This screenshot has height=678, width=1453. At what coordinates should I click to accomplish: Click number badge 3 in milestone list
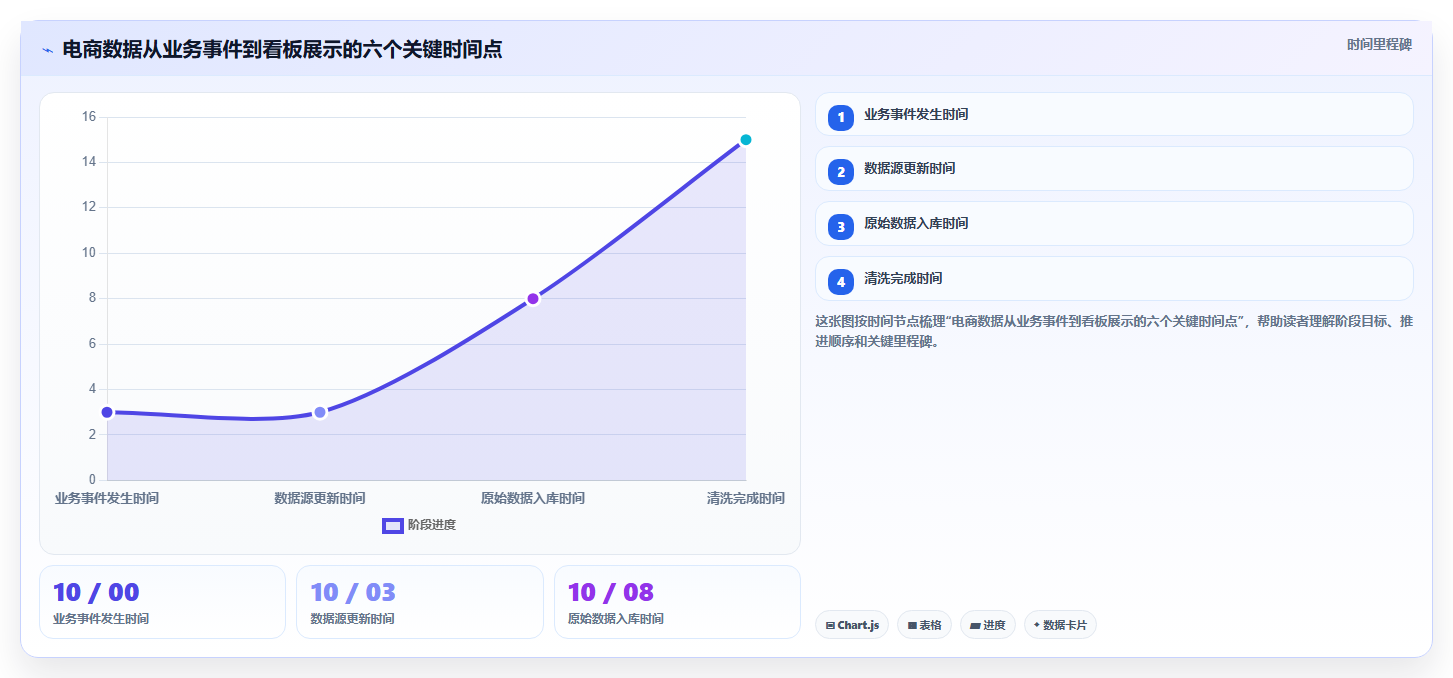(841, 227)
